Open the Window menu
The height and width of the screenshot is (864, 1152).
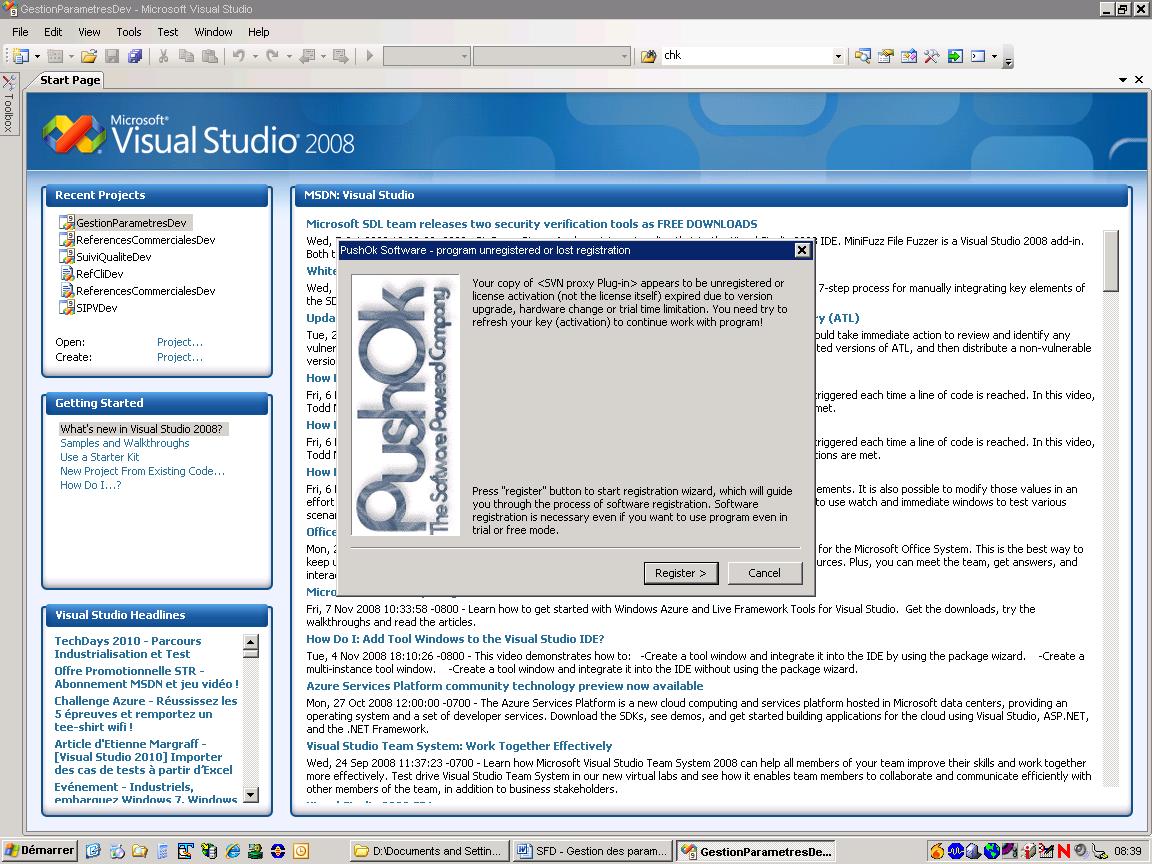(213, 32)
